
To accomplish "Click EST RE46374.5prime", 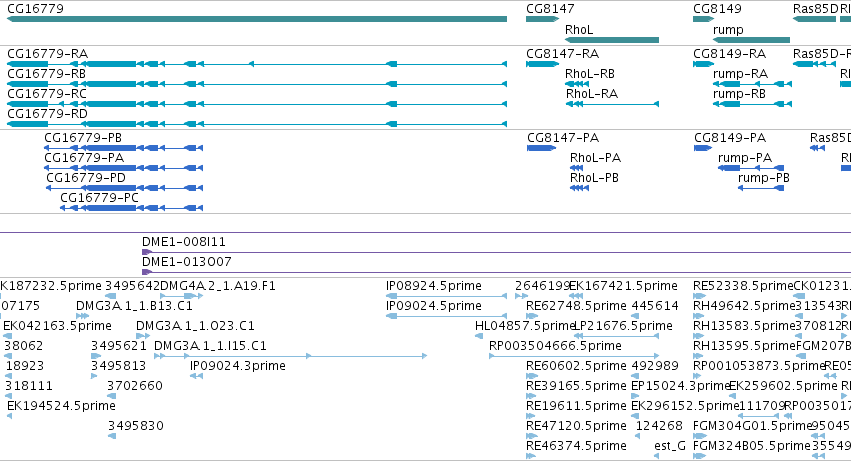I will pyautogui.click(x=531, y=456).
